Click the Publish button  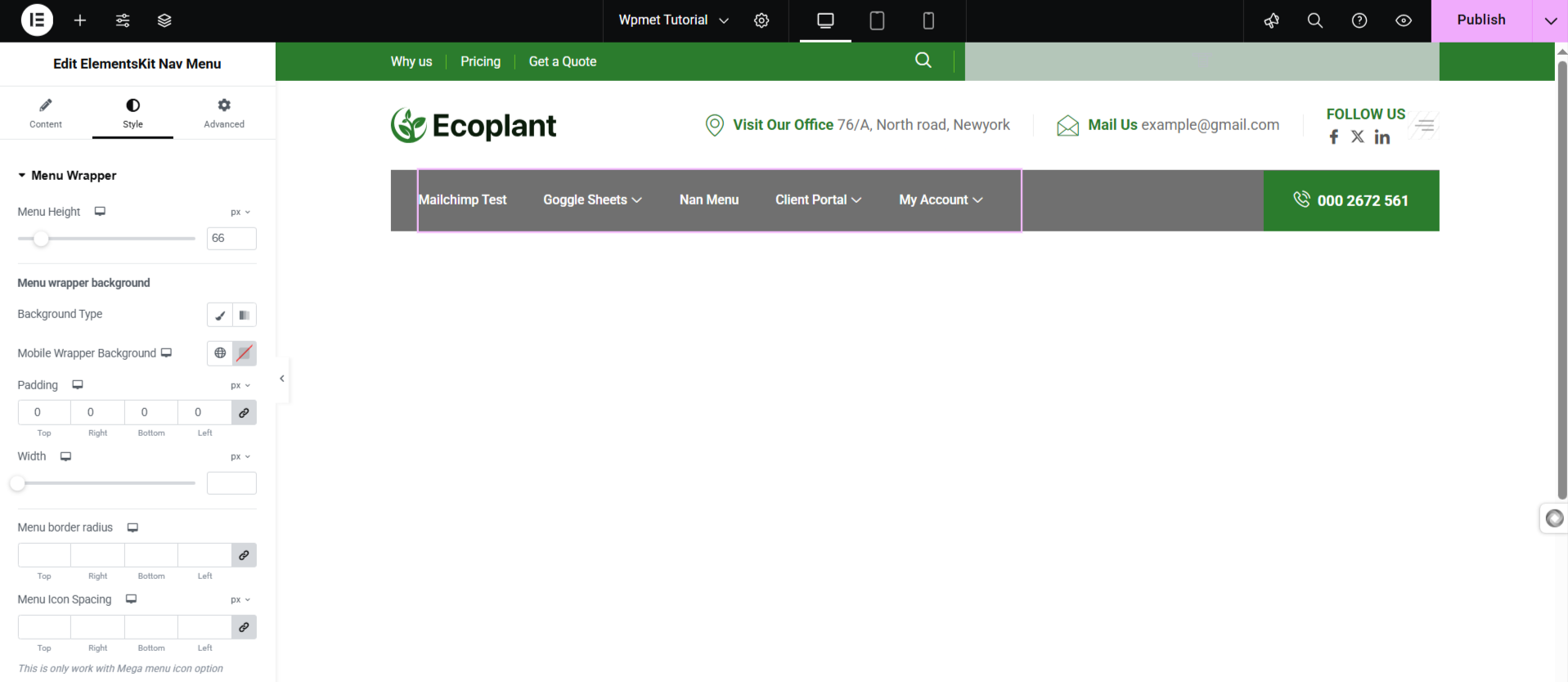point(1480,20)
